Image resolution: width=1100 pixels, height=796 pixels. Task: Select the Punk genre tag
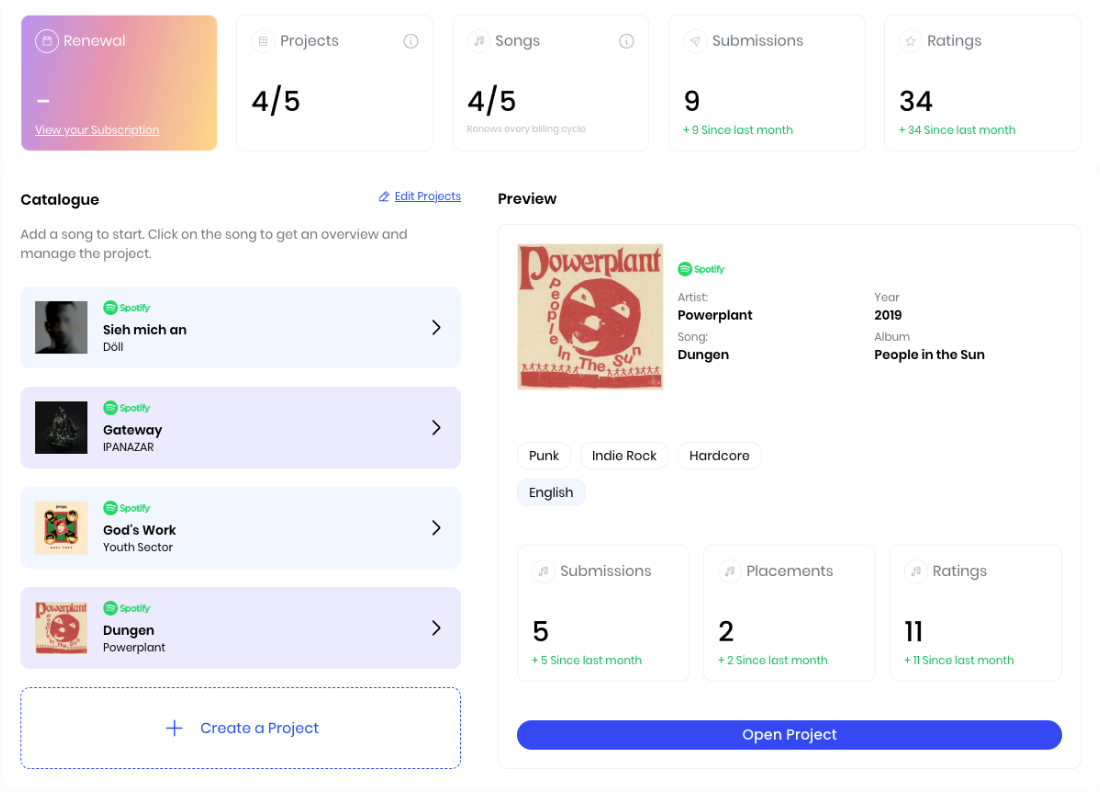click(x=544, y=456)
